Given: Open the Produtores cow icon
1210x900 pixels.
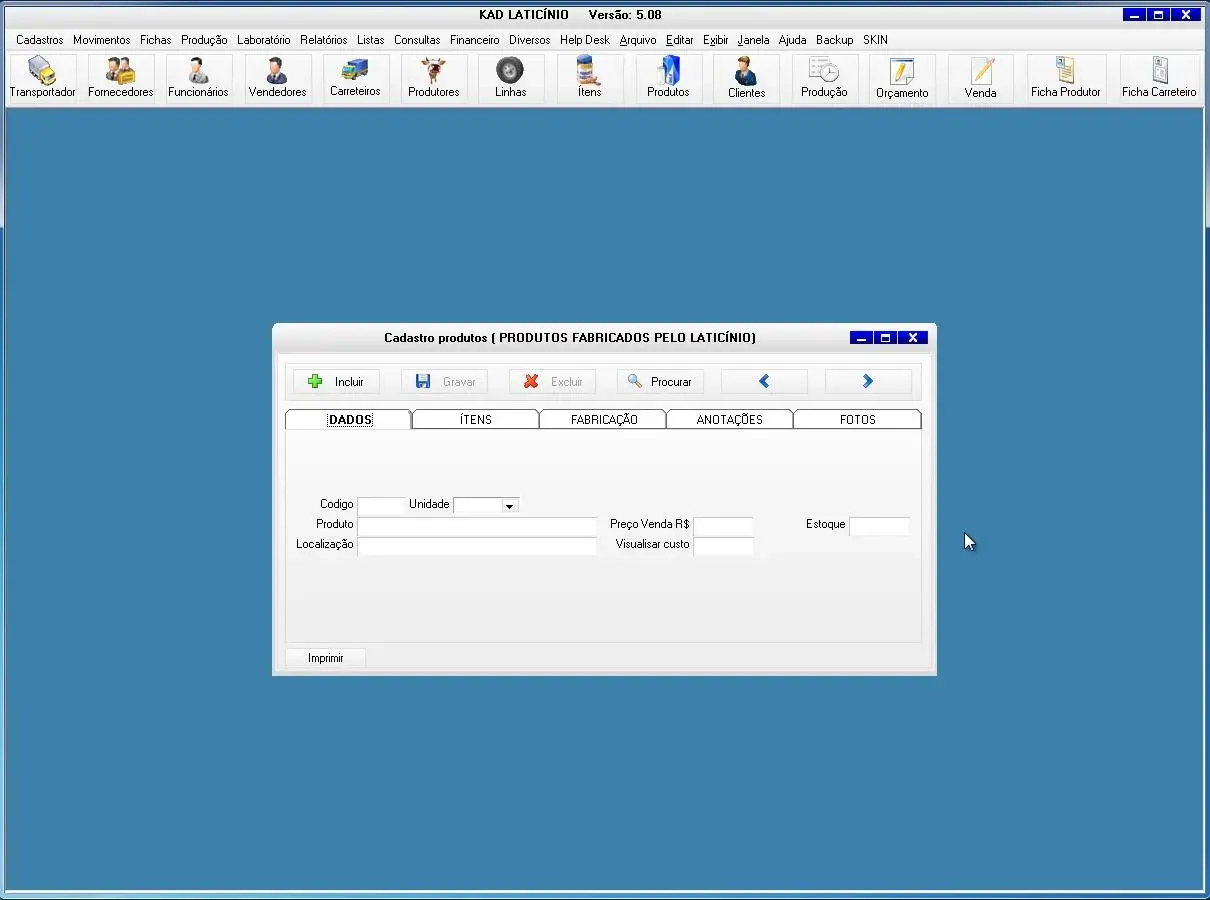Looking at the screenshot, I should [x=433, y=78].
